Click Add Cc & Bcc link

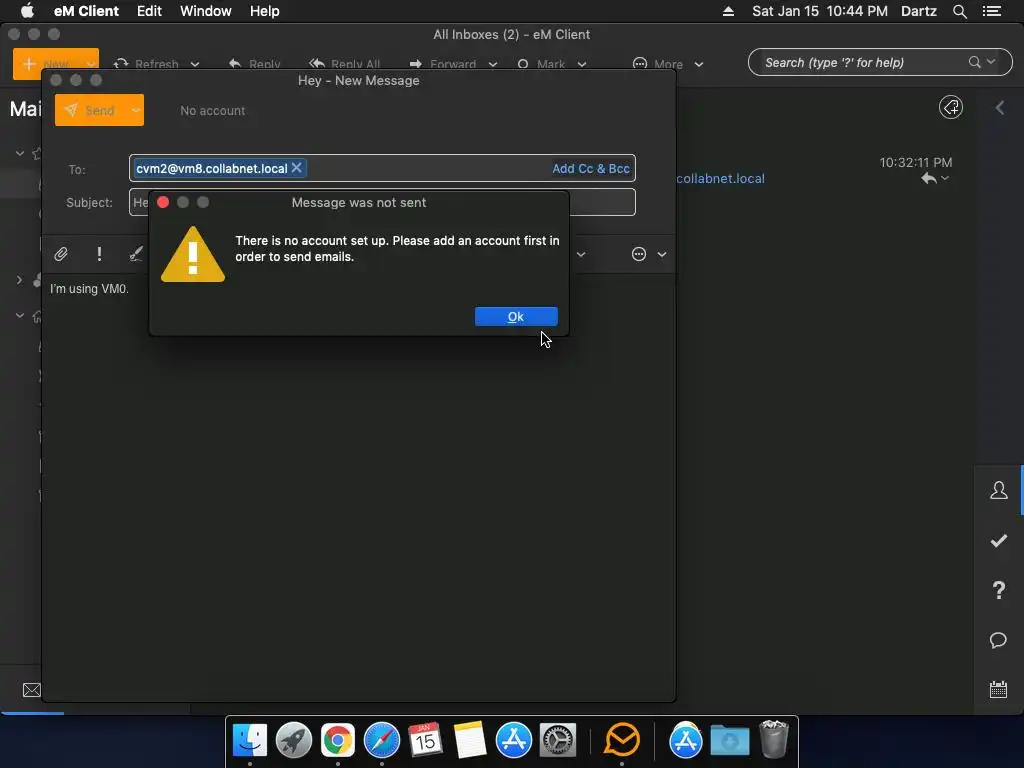(590, 168)
